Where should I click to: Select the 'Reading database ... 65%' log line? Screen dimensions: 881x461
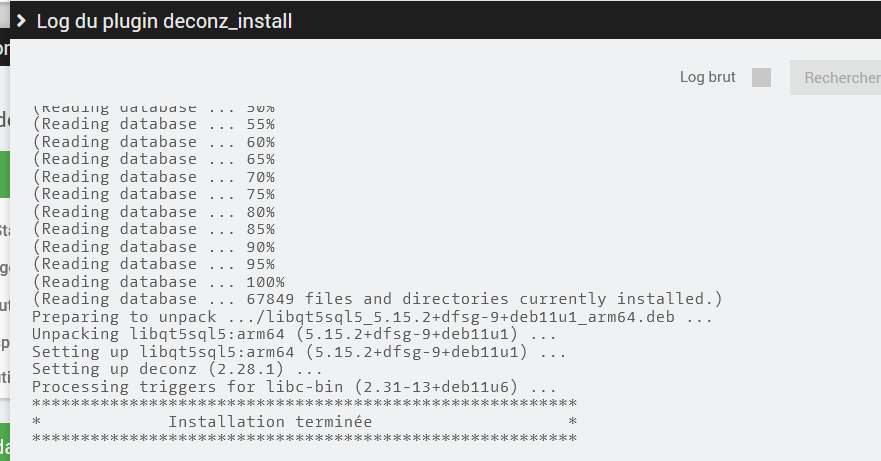point(153,160)
